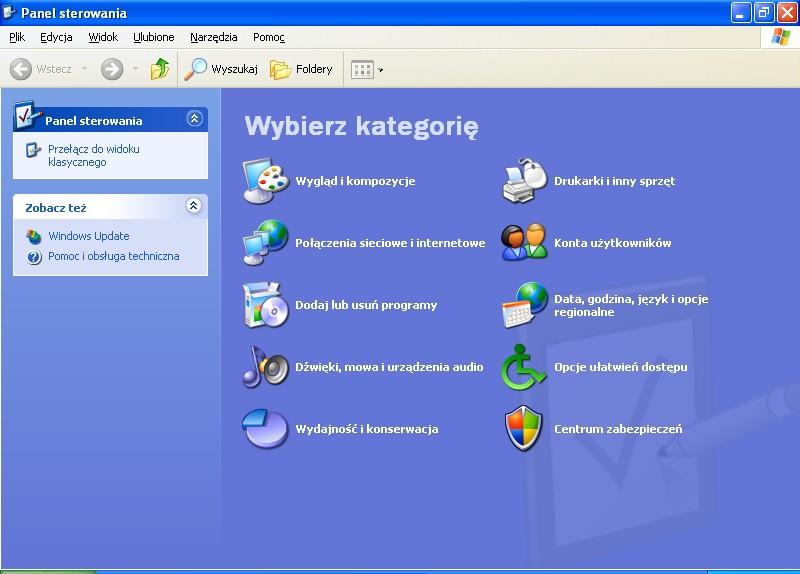Click the Dodaj lub usuń programy text
Viewport: 800px width, 574px height.
point(366,305)
